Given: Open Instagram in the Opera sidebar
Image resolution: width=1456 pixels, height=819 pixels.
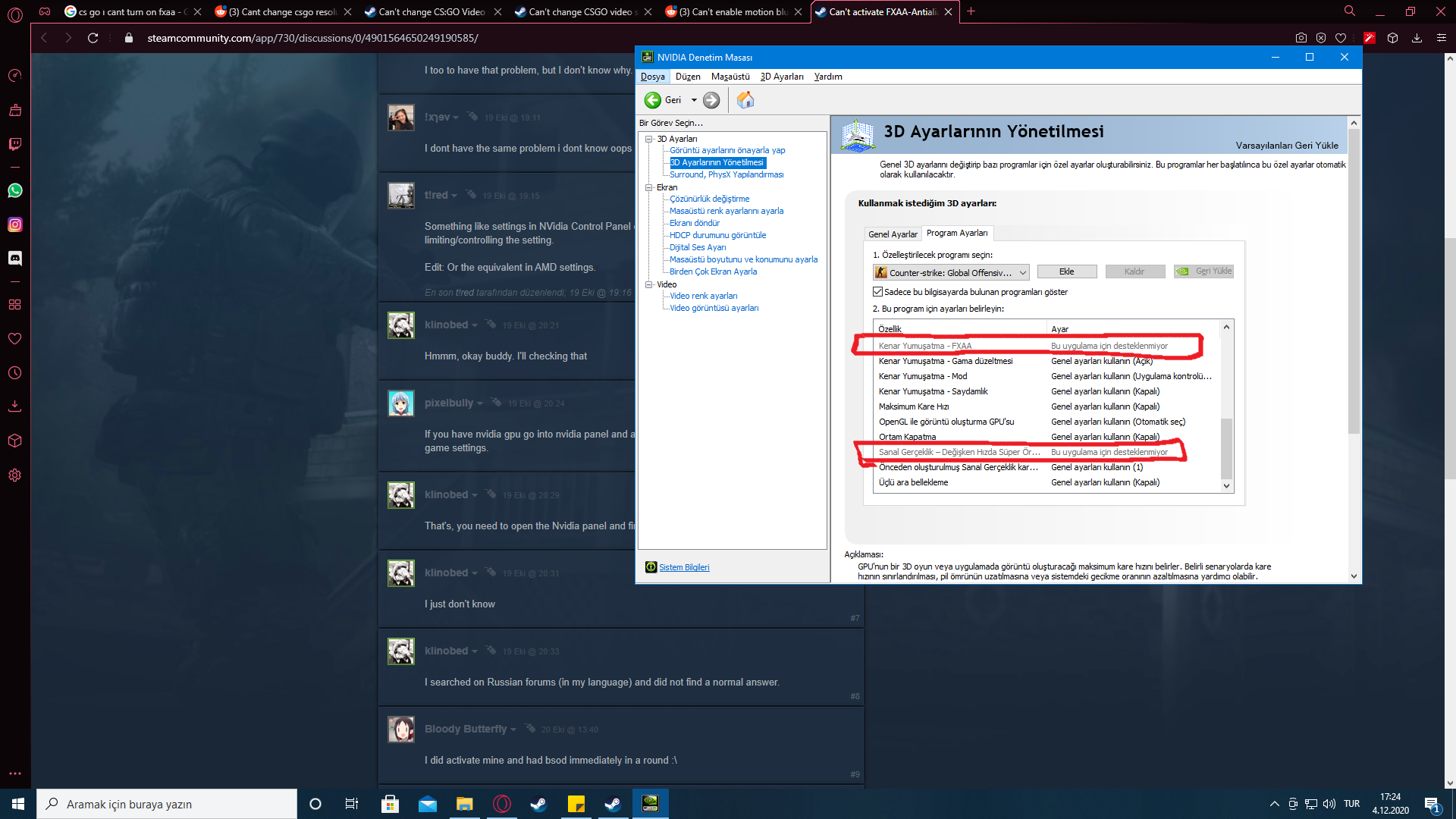Looking at the screenshot, I should tap(14, 224).
